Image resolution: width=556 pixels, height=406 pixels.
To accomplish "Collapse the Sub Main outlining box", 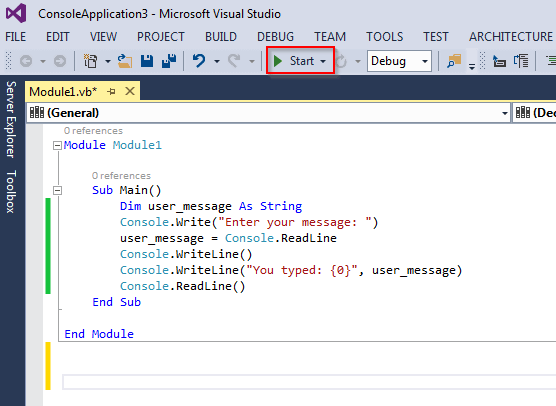I will [x=57, y=190].
